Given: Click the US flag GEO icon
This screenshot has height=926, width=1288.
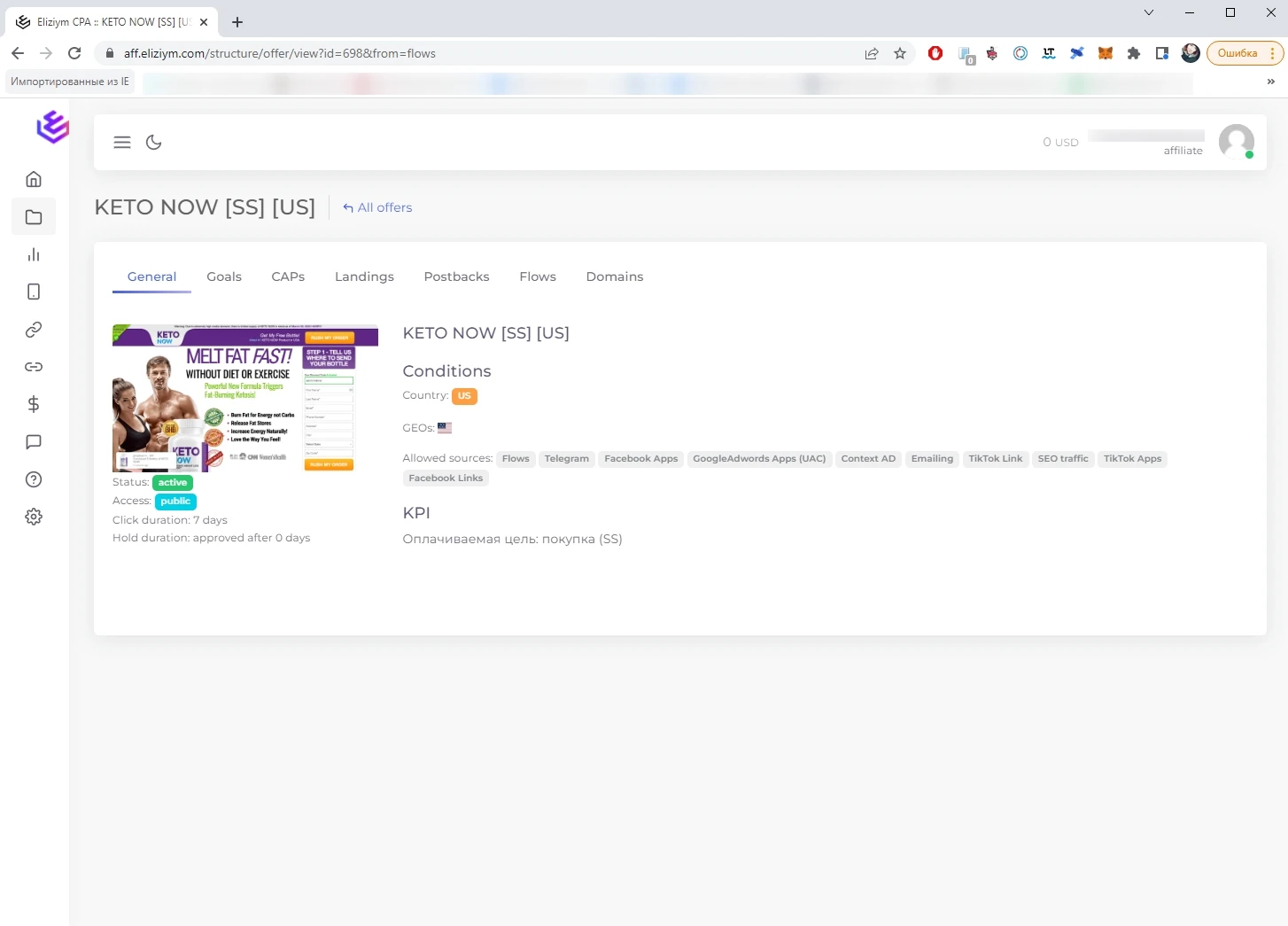Looking at the screenshot, I should click(x=445, y=427).
